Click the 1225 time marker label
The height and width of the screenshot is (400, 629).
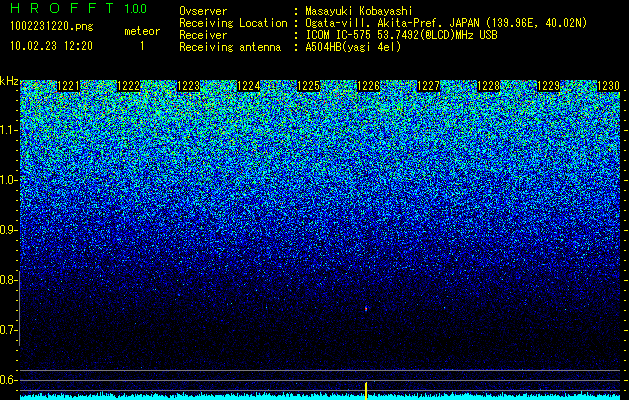coord(308,86)
